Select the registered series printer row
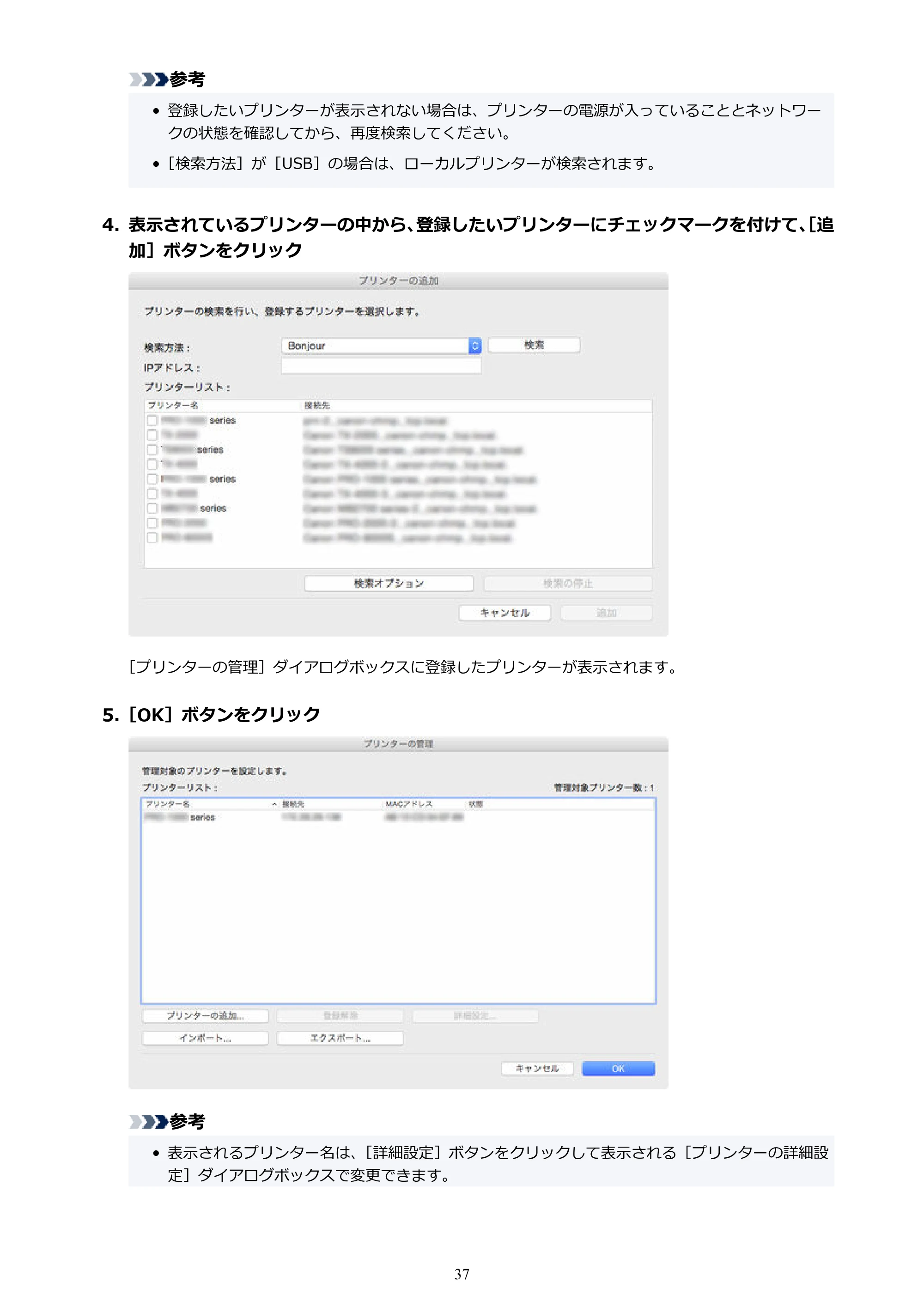 (x=398, y=817)
